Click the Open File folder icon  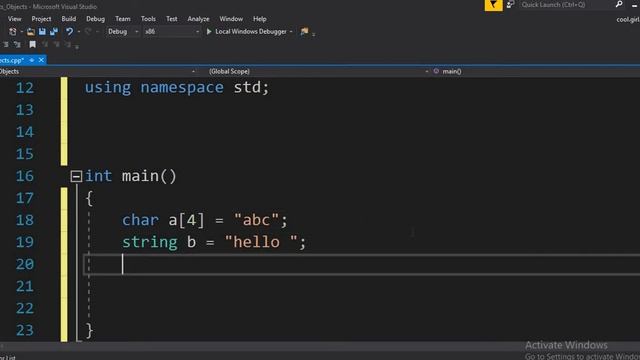pyautogui.click(x=31, y=31)
